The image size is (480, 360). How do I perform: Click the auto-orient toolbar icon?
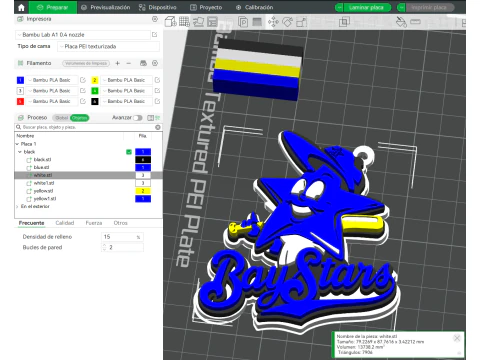[x=198, y=22]
